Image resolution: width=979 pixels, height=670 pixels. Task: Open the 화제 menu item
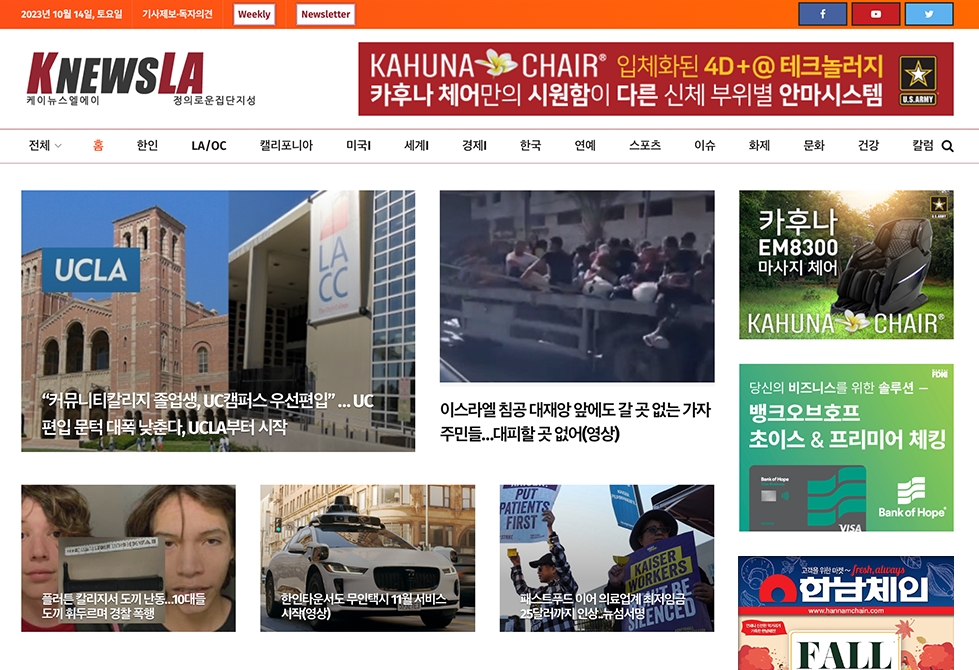click(x=759, y=145)
